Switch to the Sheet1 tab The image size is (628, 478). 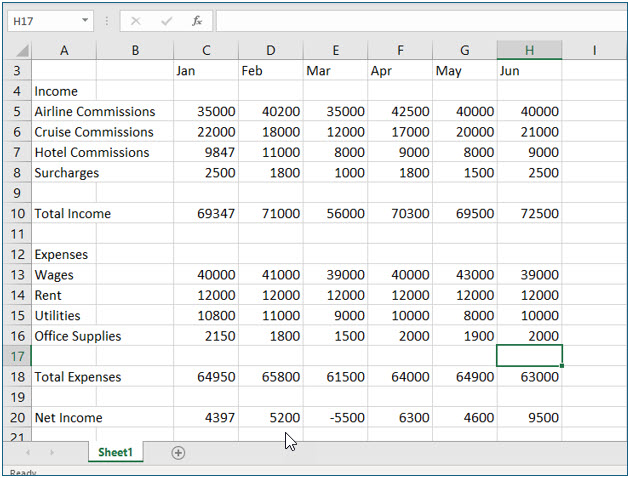coord(115,452)
